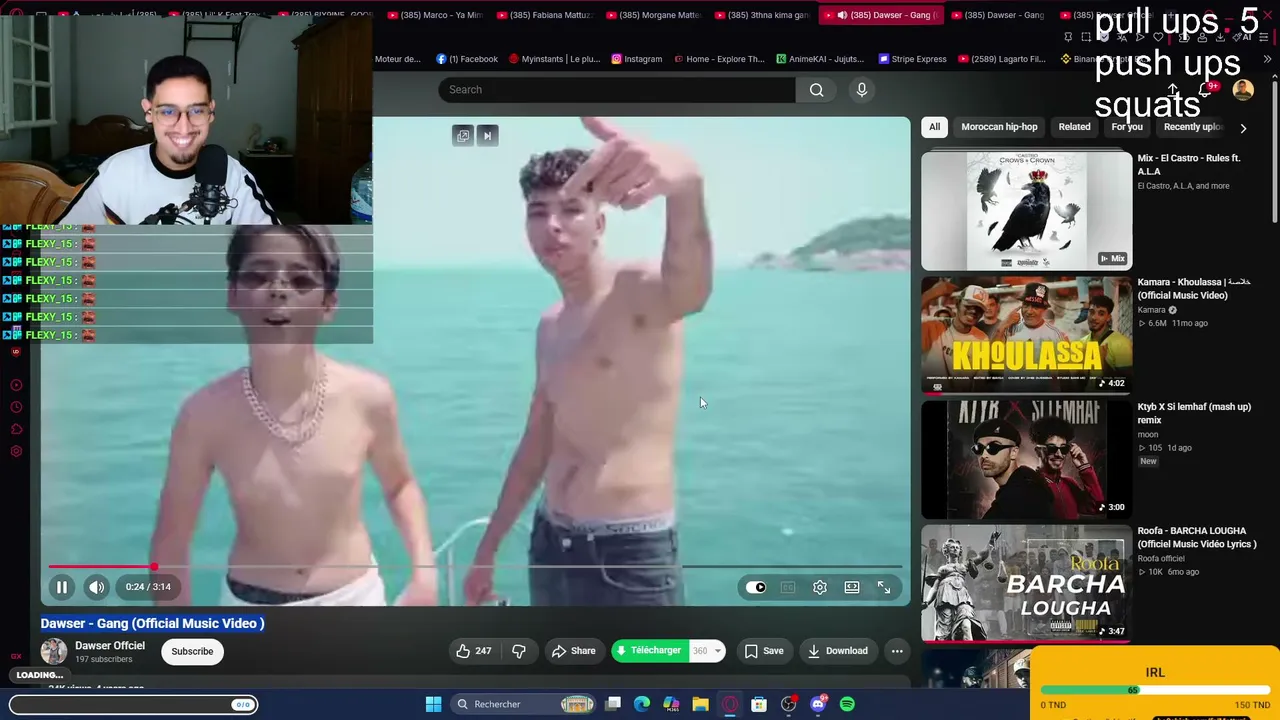Image resolution: width=1280 pixels, height=720 pixels.
Task: Open the Lagarto bookmark
Action: [x=1002, y=59]
